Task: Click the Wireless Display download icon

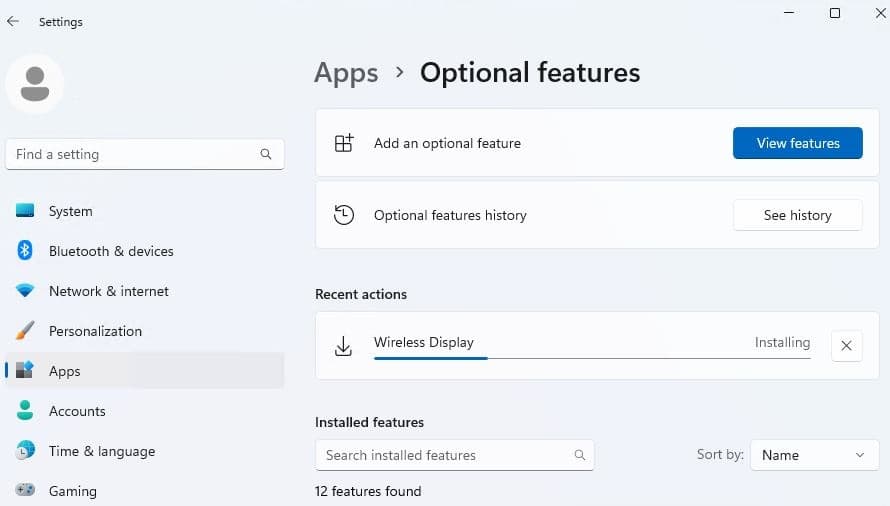Action: 343,346
